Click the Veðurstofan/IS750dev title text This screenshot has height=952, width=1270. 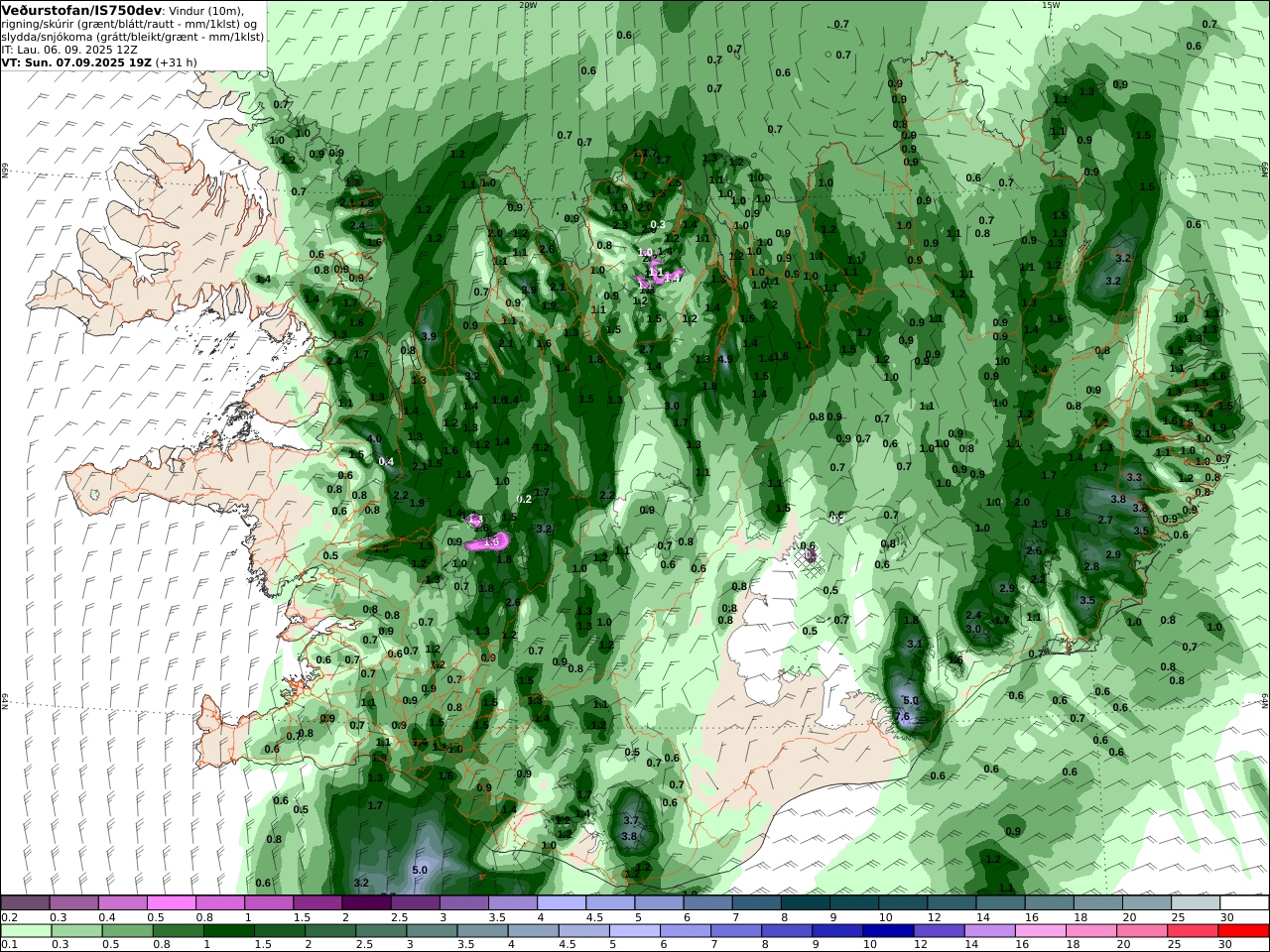[81, 10]
